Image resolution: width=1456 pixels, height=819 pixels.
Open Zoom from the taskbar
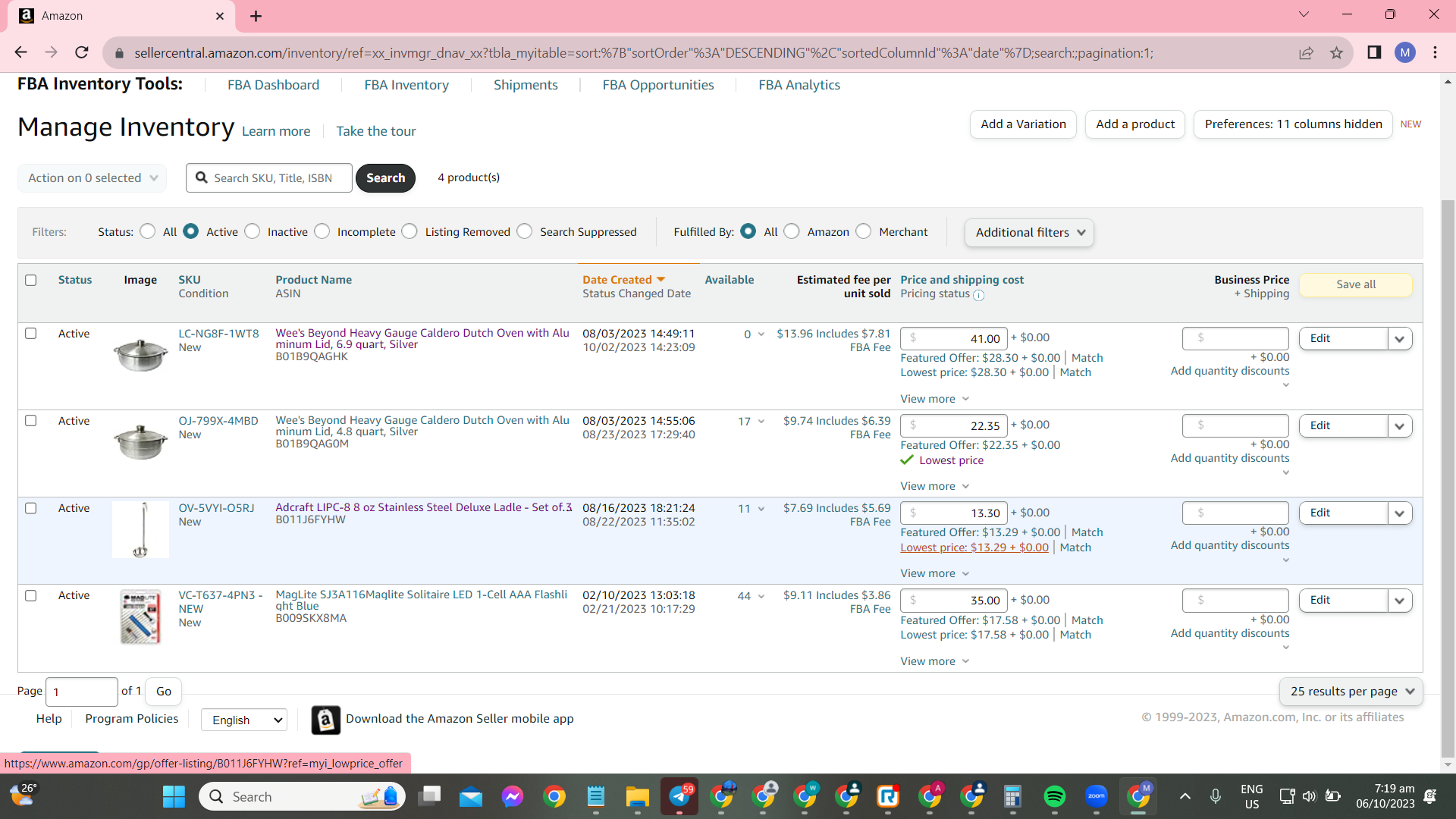[1096, 796]
